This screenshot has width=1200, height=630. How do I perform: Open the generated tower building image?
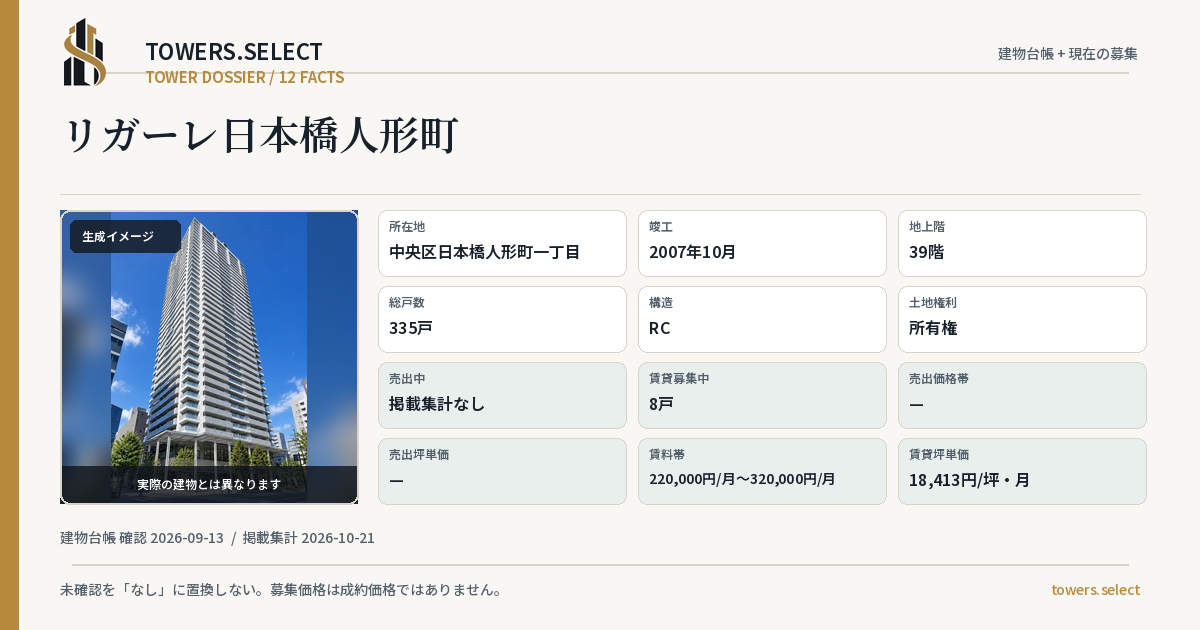pos(209,357)
